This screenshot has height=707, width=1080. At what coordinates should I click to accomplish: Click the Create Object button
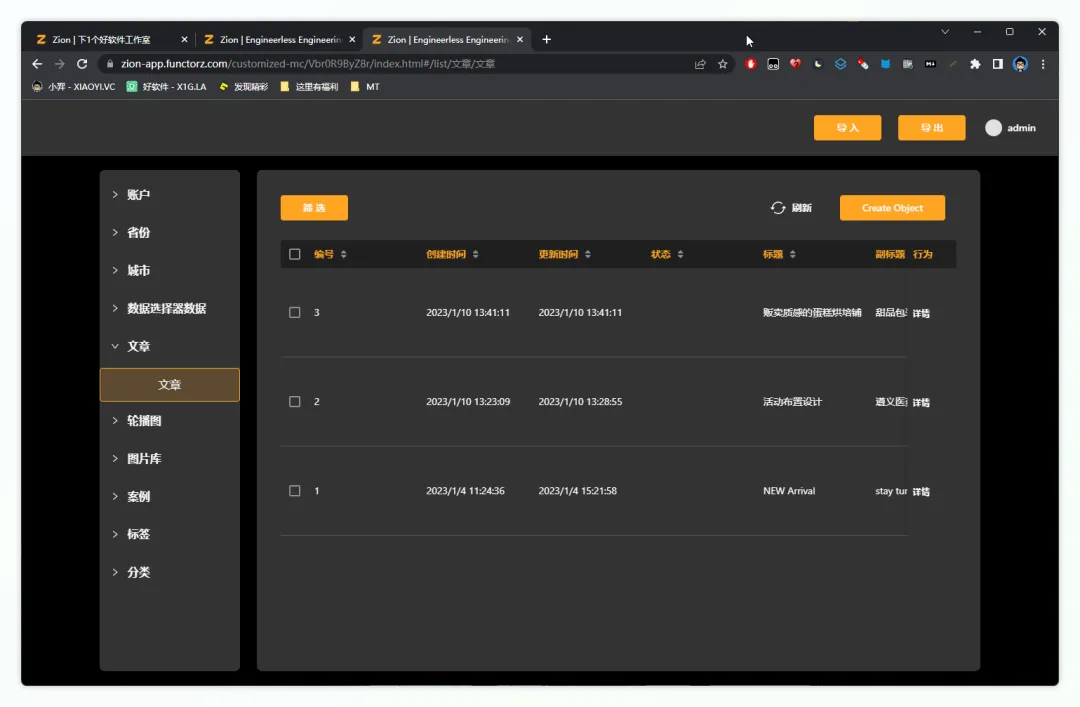892,208
